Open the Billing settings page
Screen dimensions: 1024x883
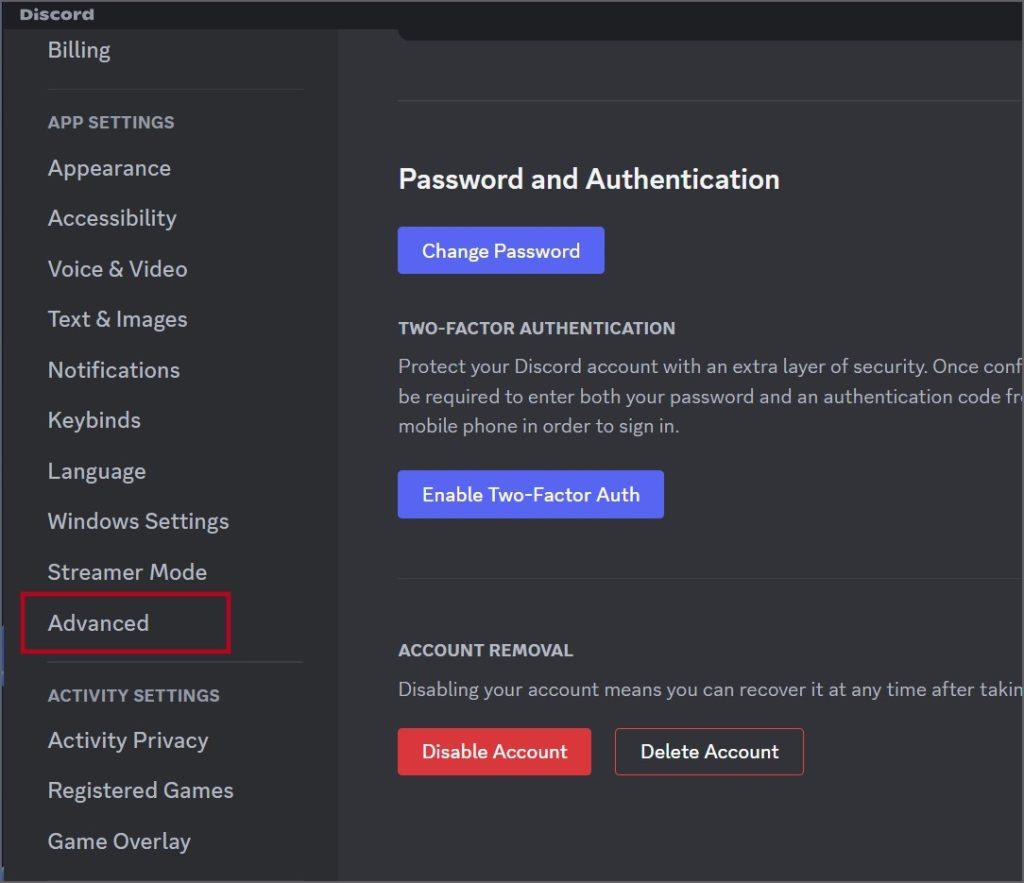pos(79,50)
